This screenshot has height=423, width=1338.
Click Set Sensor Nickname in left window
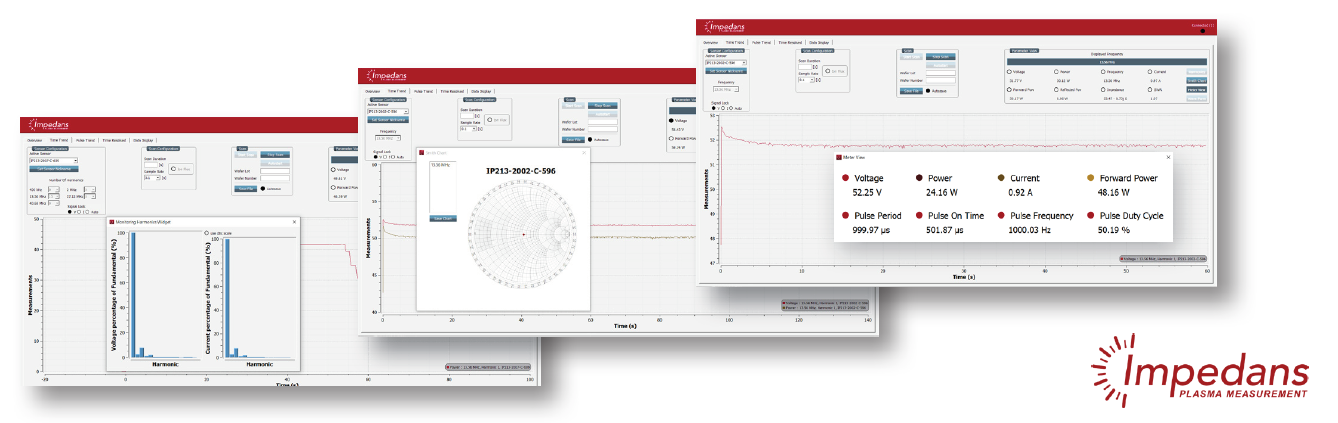[54, 169]
